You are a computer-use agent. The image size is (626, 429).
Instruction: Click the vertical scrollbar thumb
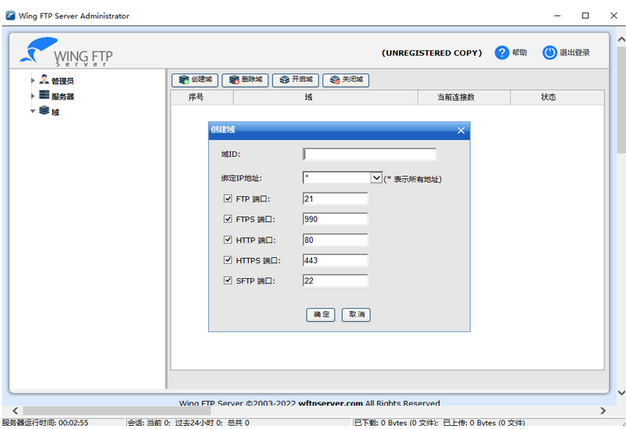(621, 99)
